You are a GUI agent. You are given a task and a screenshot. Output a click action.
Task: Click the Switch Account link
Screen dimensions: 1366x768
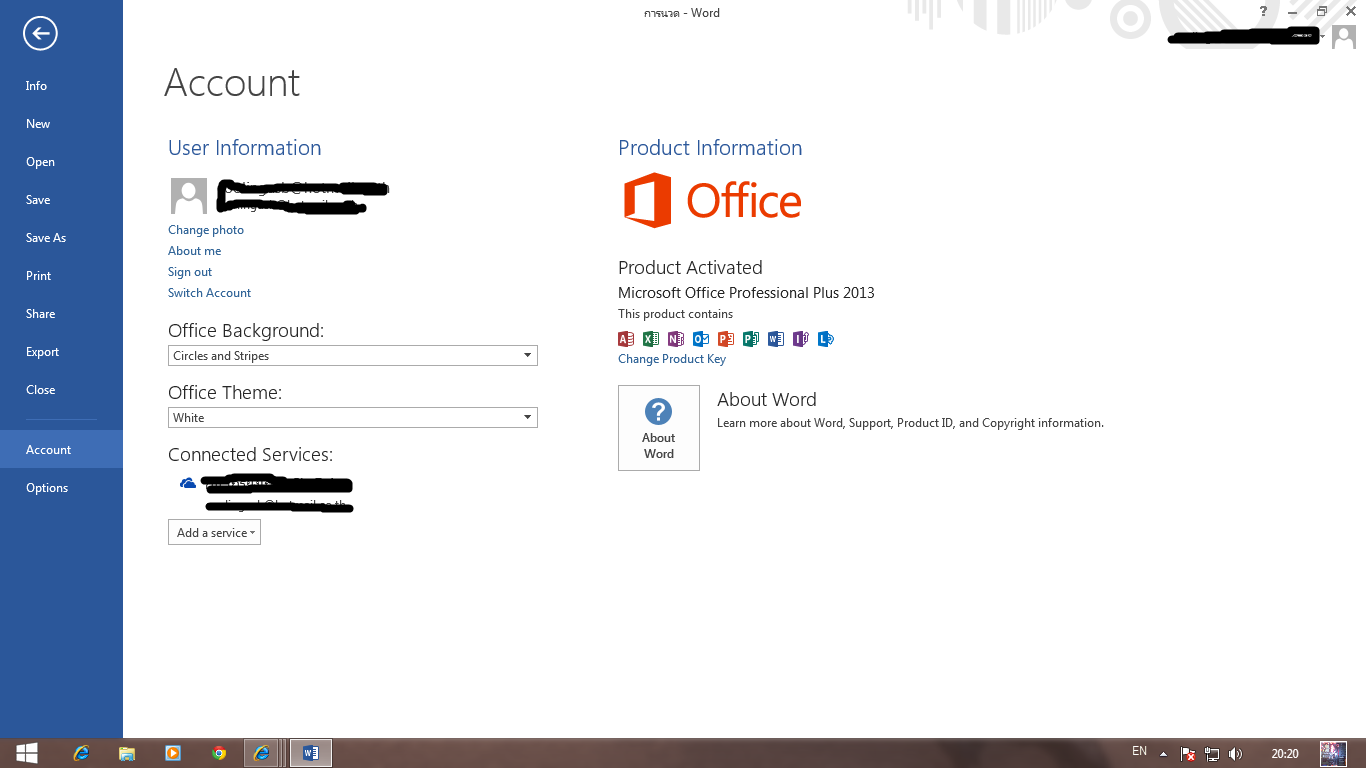pos(209,293)
